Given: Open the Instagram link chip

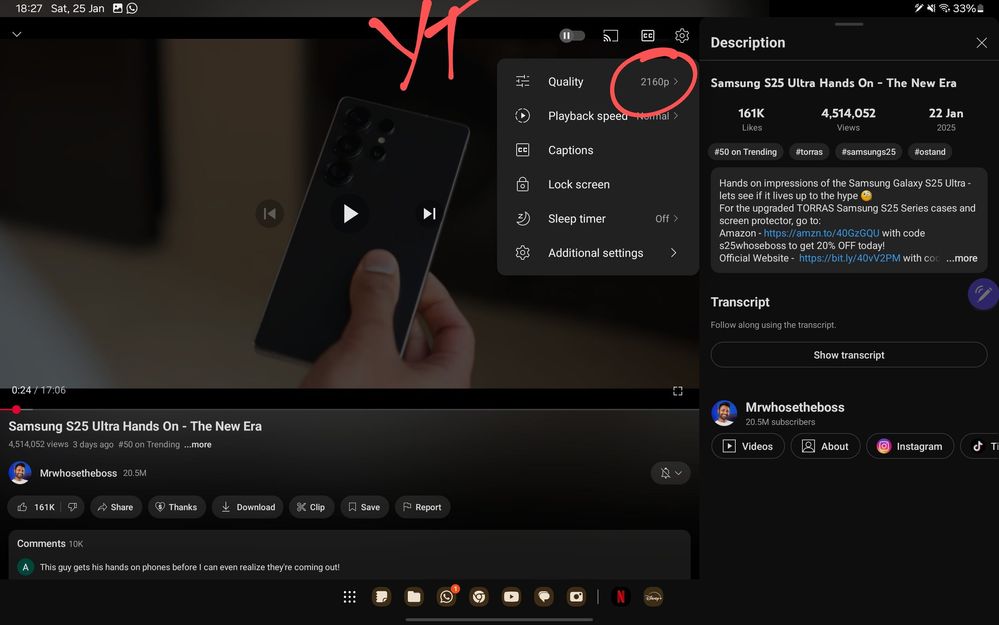Looking at the screenshot, I should [910, 446].
